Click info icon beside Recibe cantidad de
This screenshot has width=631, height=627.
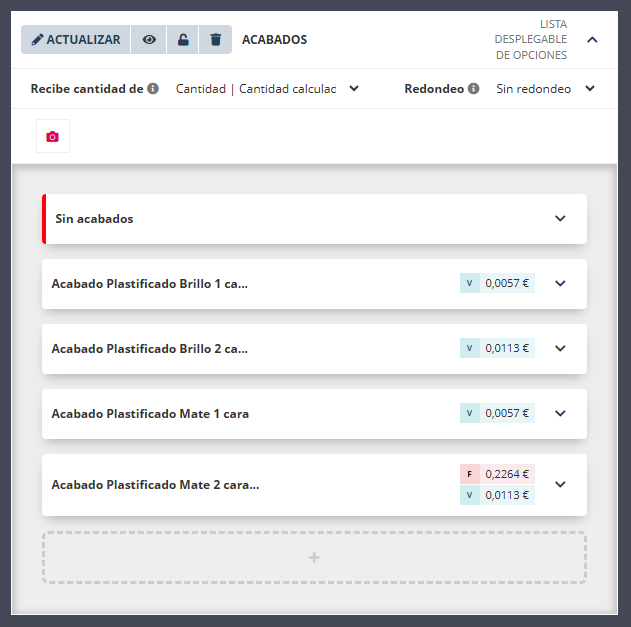pyautogui.click(x=153, y=88)
